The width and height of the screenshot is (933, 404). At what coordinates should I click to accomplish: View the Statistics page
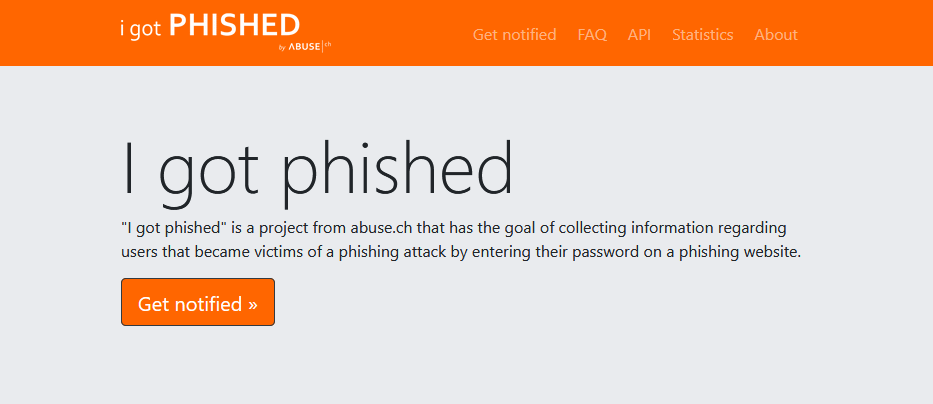point(702,35)
